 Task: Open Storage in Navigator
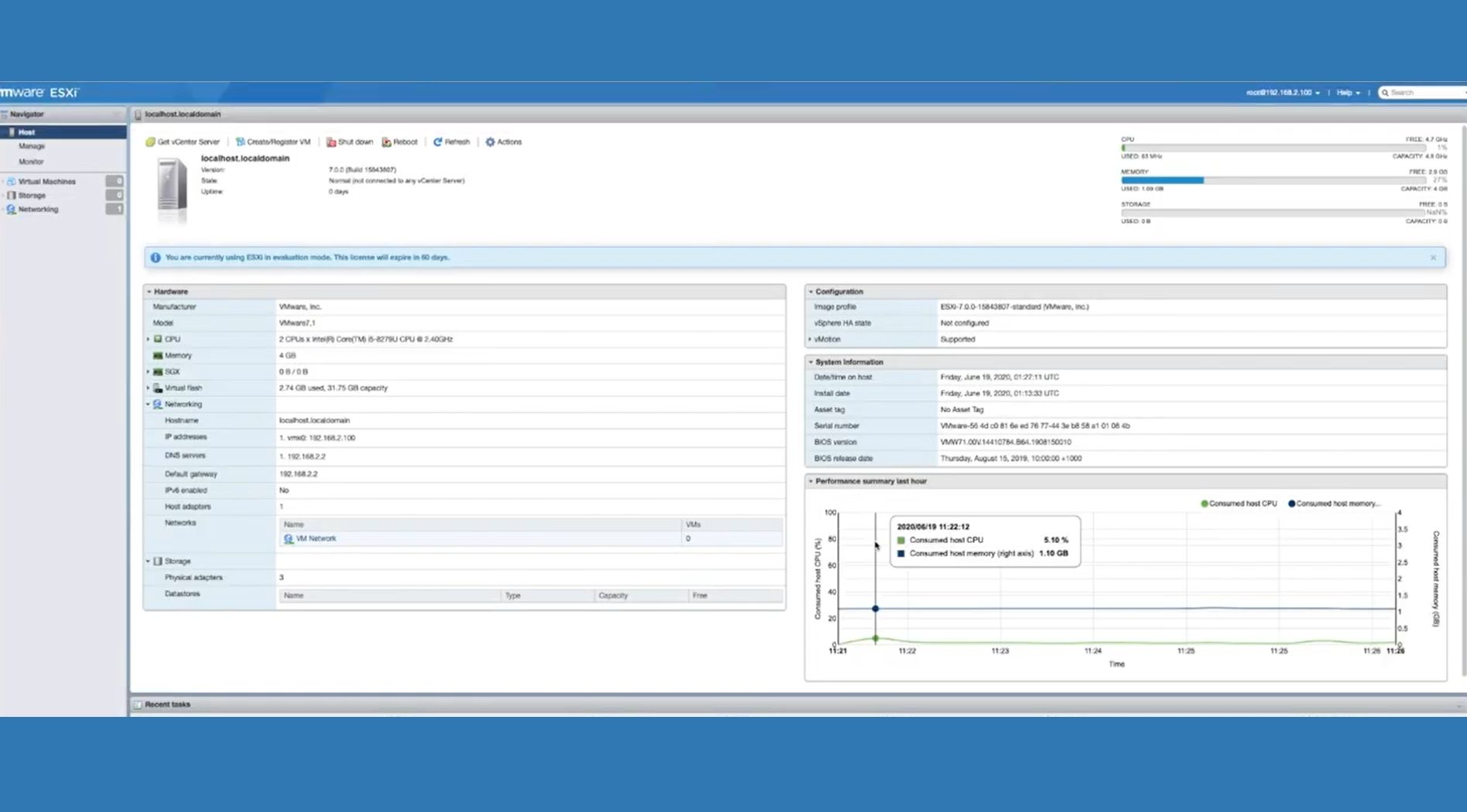coord(32,196)
